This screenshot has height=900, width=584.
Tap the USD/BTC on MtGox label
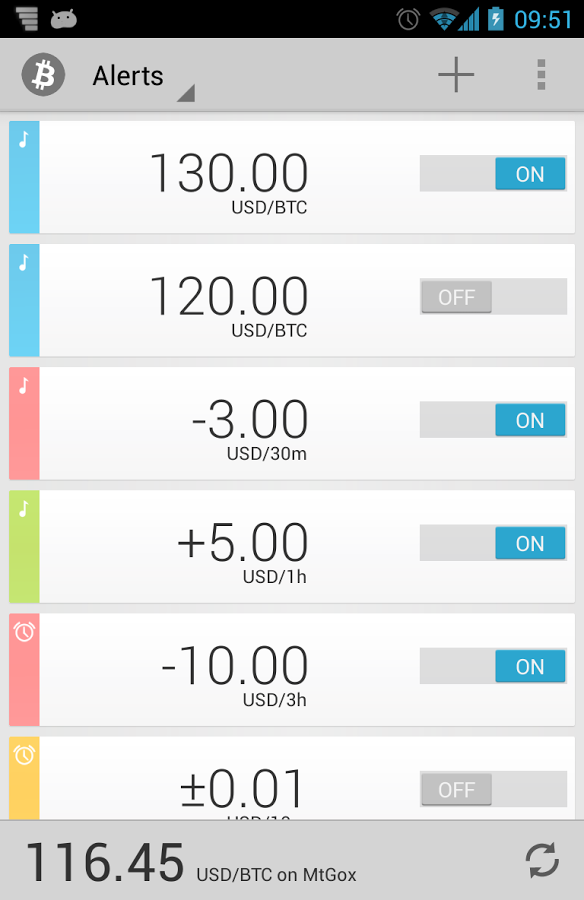pyautogui.click(x=276, y=875)
